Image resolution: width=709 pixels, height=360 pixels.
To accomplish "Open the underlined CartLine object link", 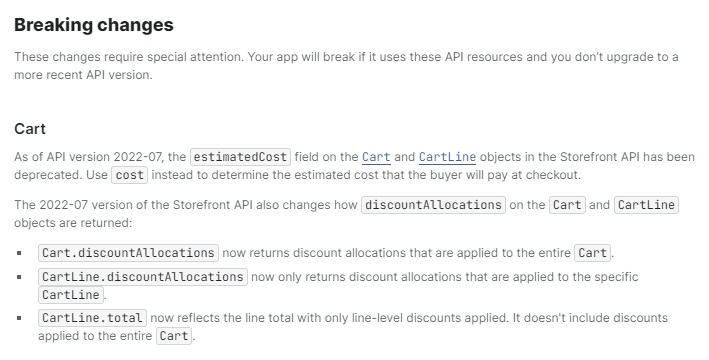I will (x=447, y=157).
